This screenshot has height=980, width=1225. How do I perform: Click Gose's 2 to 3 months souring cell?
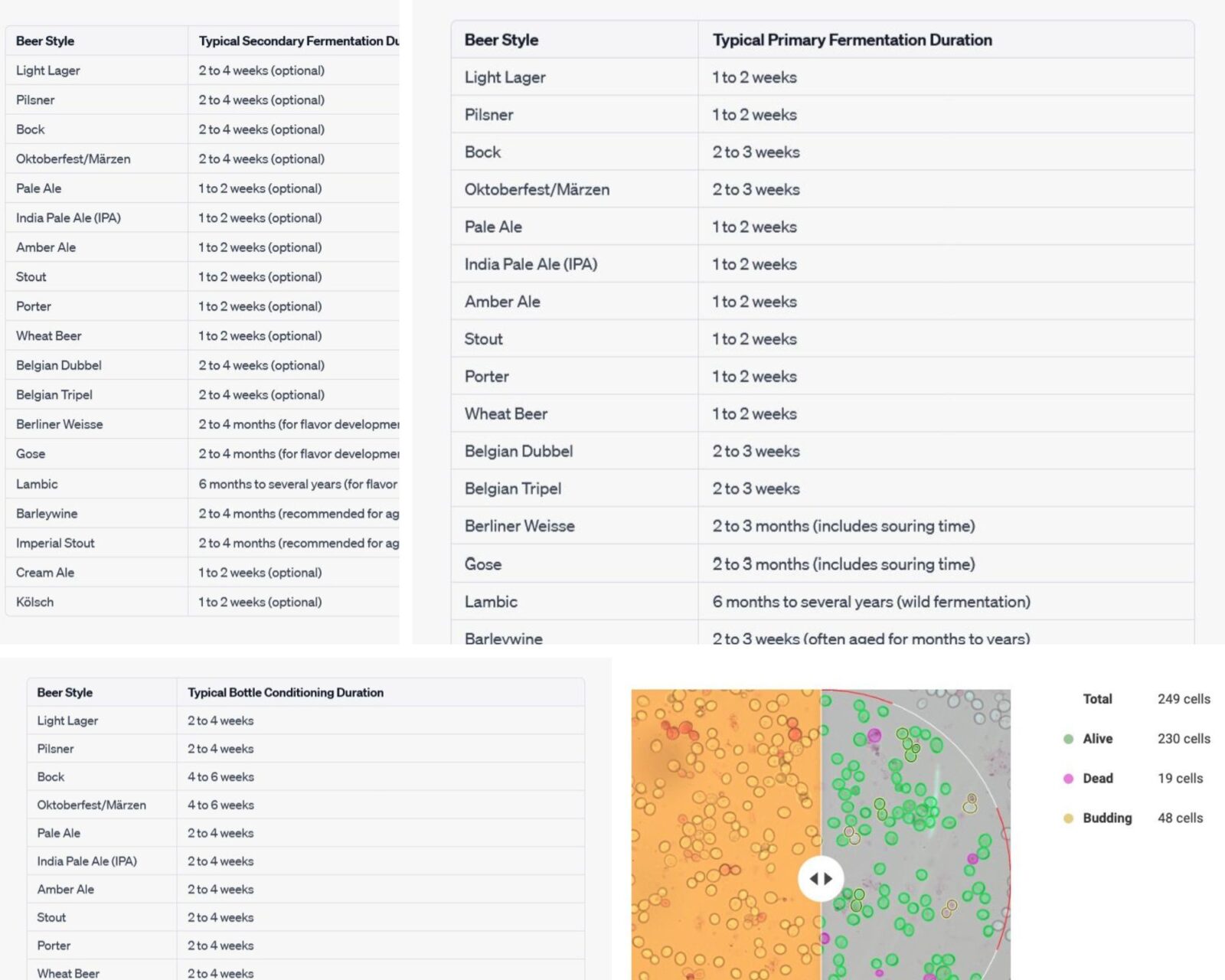(843, 564)
